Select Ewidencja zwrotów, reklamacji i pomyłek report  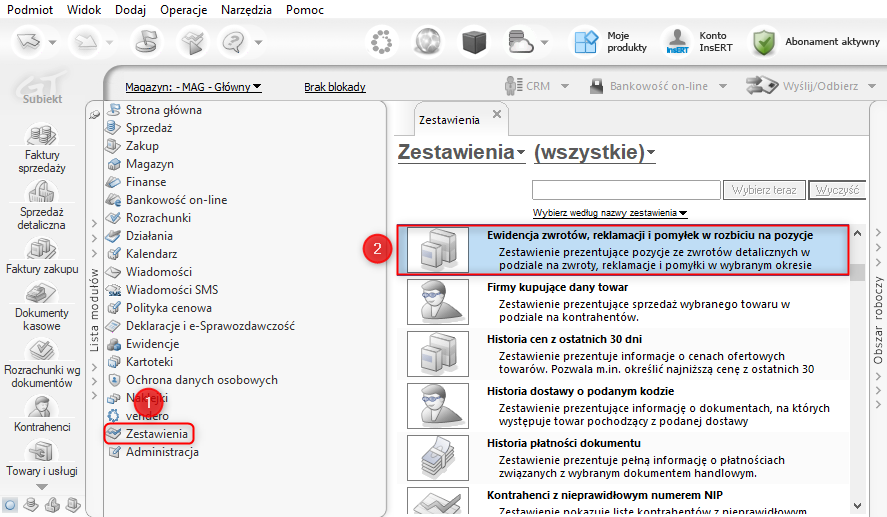click(x=623, y=250)
